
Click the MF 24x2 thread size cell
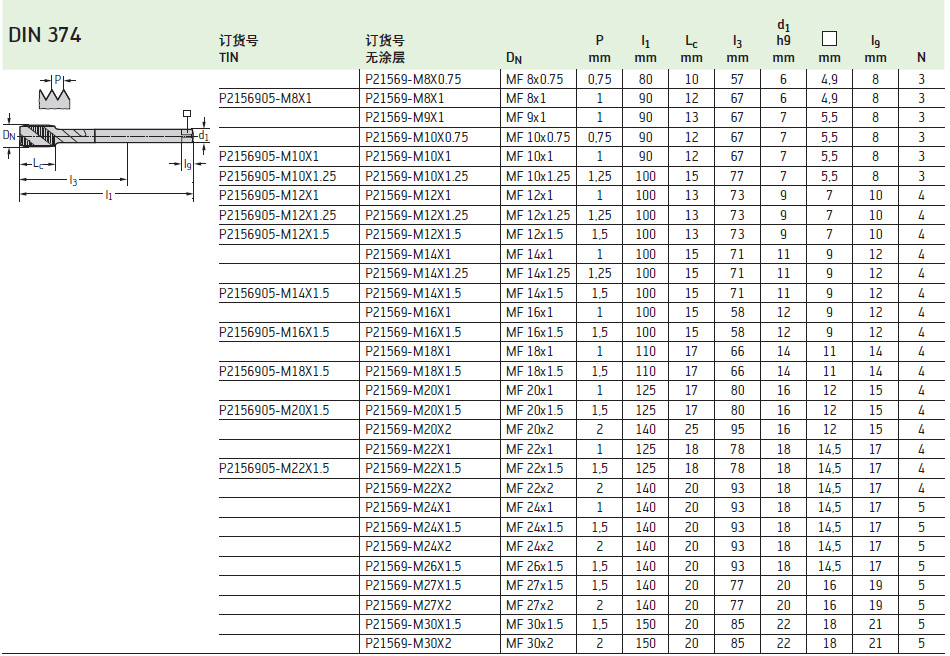[x=530, y=547]
